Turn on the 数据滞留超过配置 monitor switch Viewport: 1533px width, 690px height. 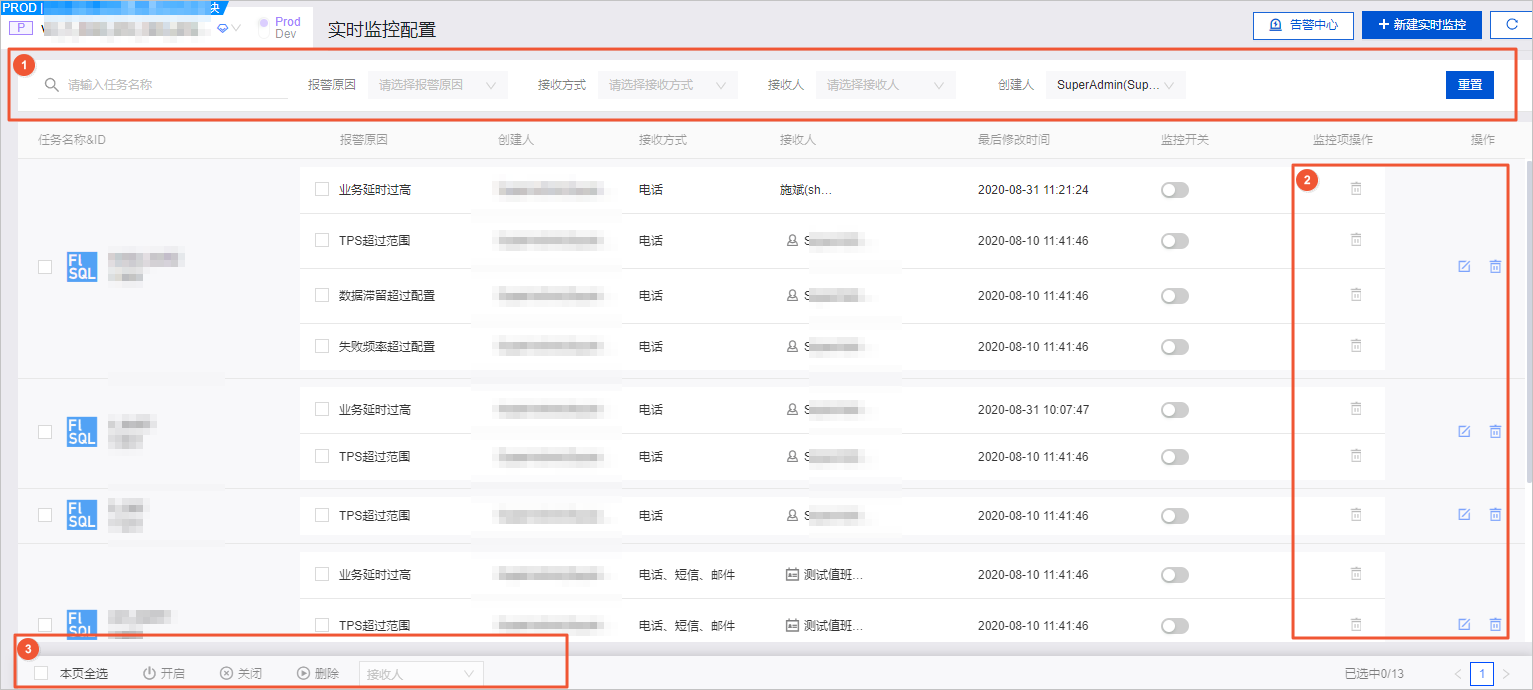(x=1175, y=296)
